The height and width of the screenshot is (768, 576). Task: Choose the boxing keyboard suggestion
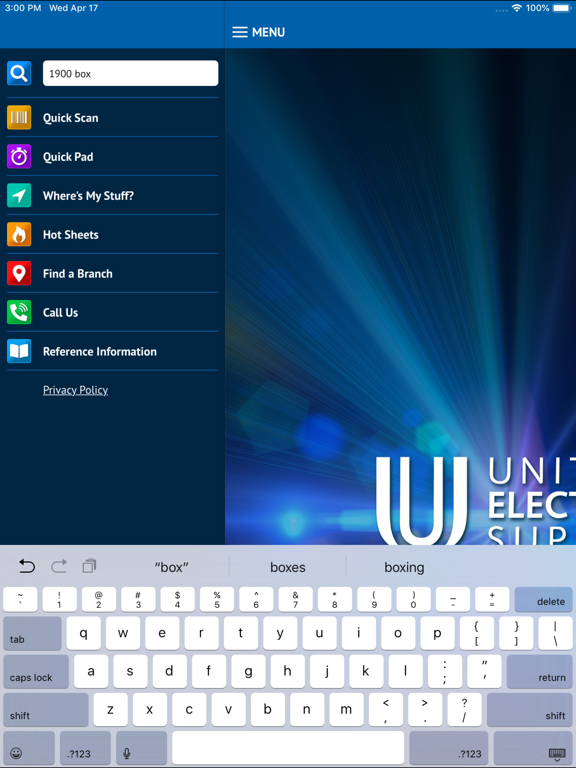(x=404, y=567)
